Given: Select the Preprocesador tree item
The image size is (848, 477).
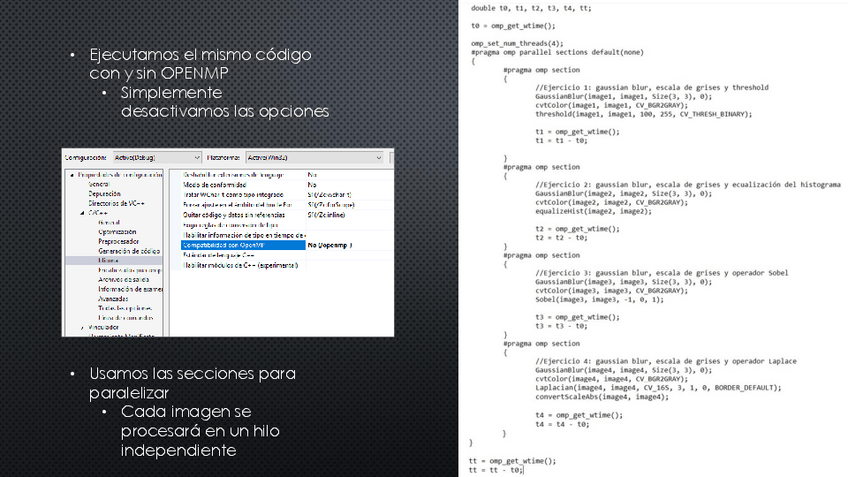Looking at the screenshot, I should [118, 241].
